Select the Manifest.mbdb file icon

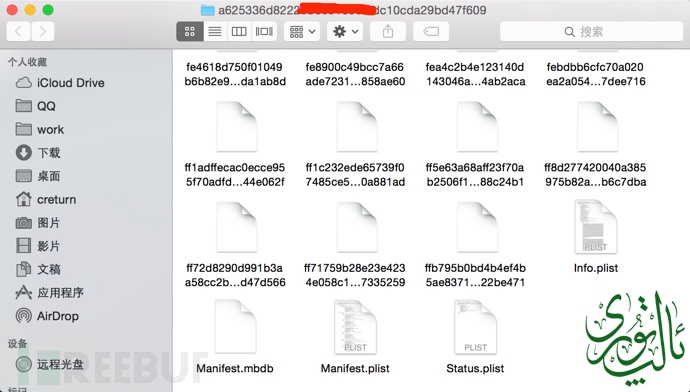pos(235,327)
